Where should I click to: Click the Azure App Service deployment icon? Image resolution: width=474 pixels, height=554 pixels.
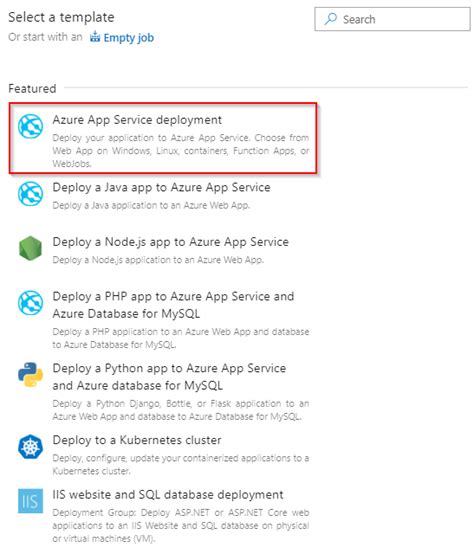pos(30,126)
